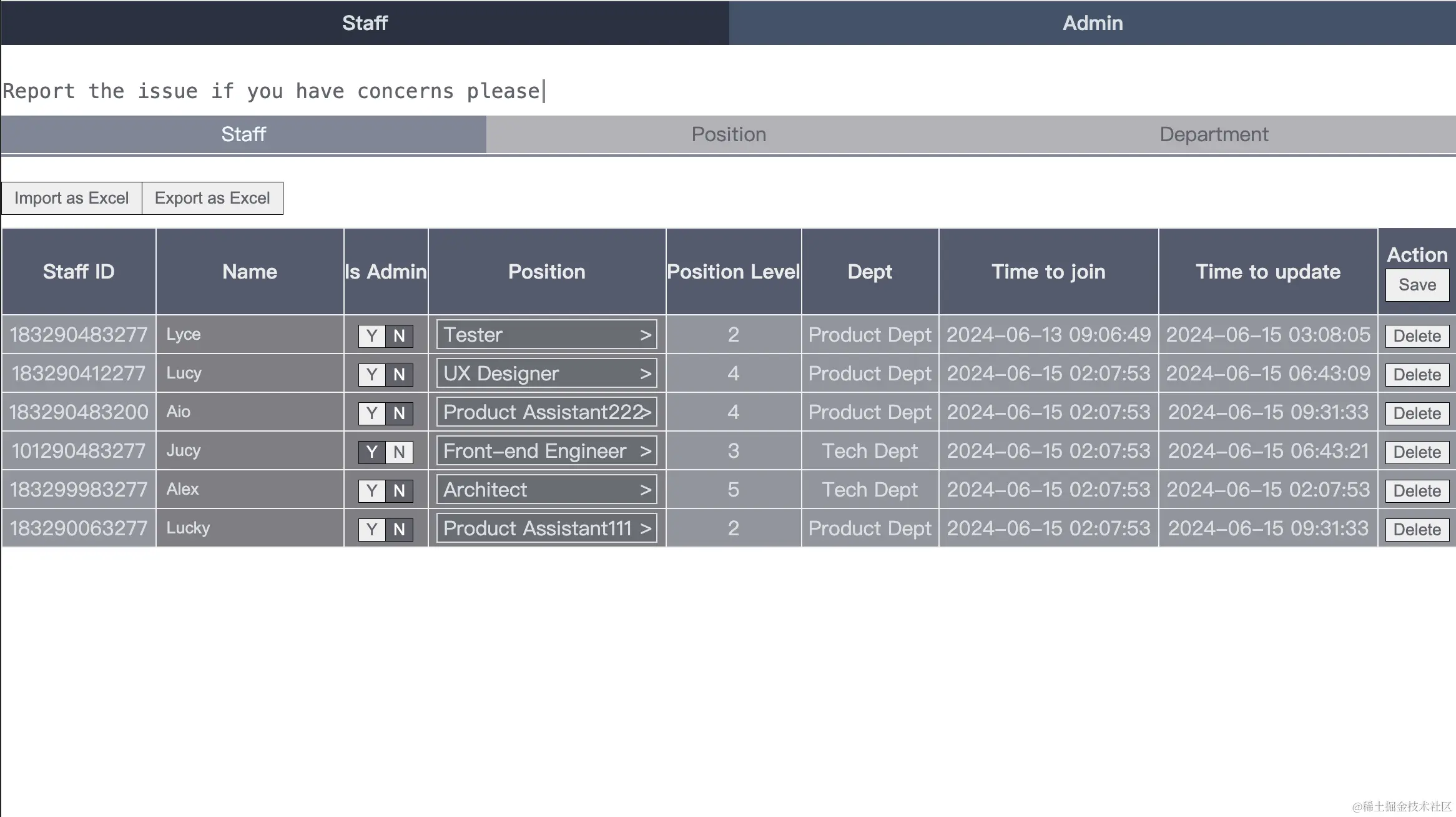Open the Position sub-tab
The width and height of the screenshot is (1456, 817).
pyautogui.click(x=728, y=134)
